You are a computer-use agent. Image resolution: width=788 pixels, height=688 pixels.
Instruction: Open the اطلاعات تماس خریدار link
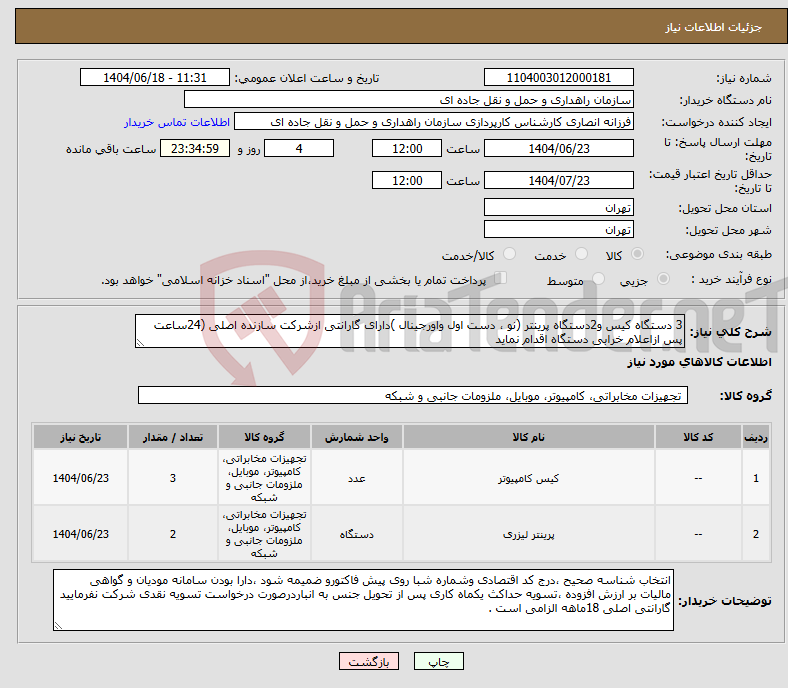click(177, 122)
